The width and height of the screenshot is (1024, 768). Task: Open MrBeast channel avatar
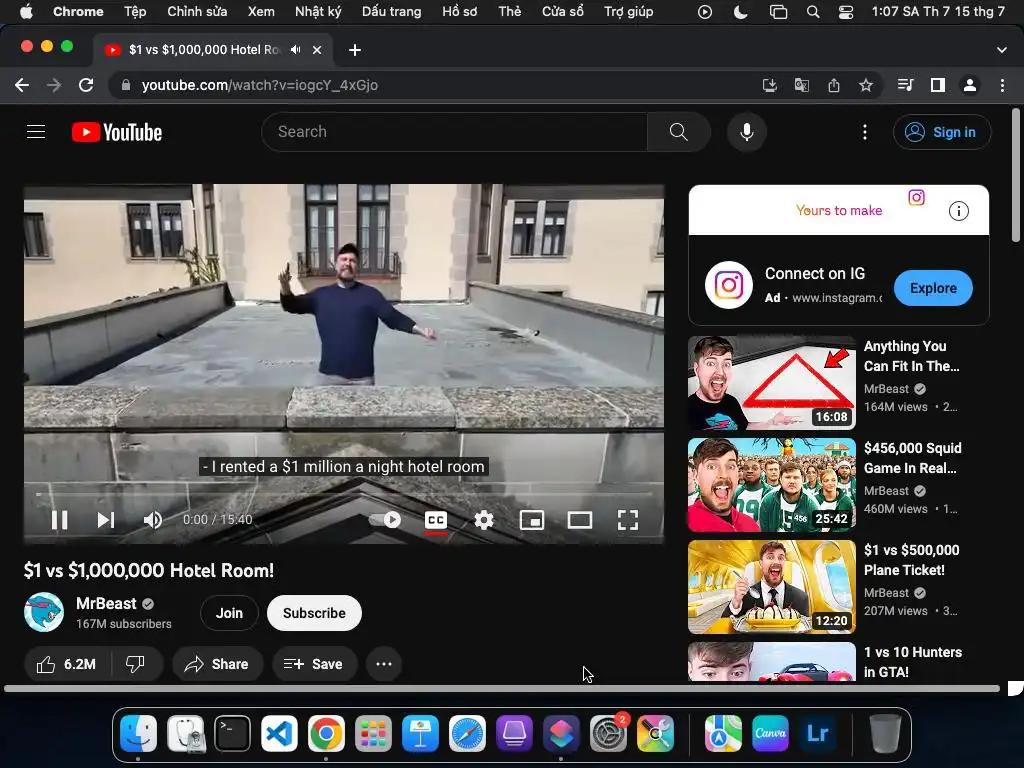click(44, 613)
